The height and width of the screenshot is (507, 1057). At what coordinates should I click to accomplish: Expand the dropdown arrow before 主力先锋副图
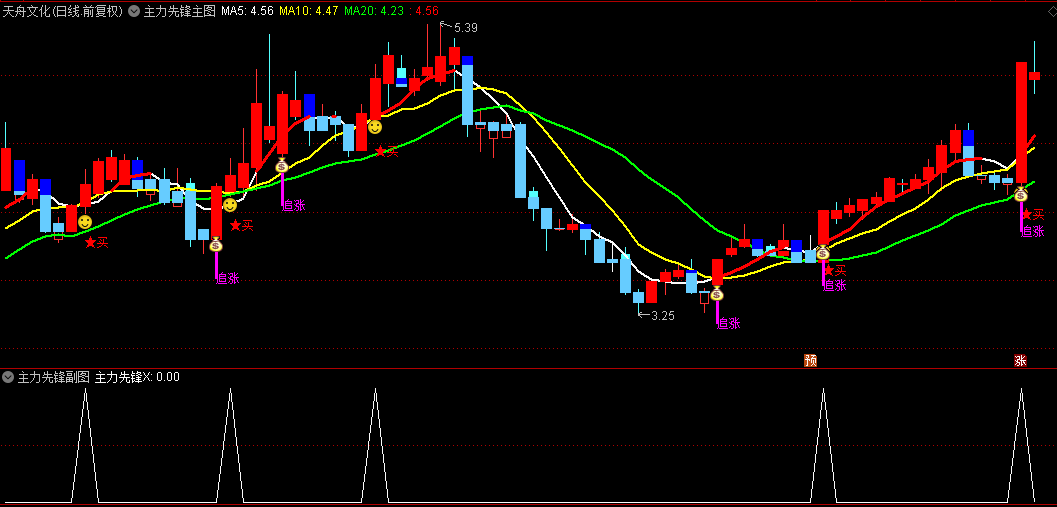click(9, 378)
